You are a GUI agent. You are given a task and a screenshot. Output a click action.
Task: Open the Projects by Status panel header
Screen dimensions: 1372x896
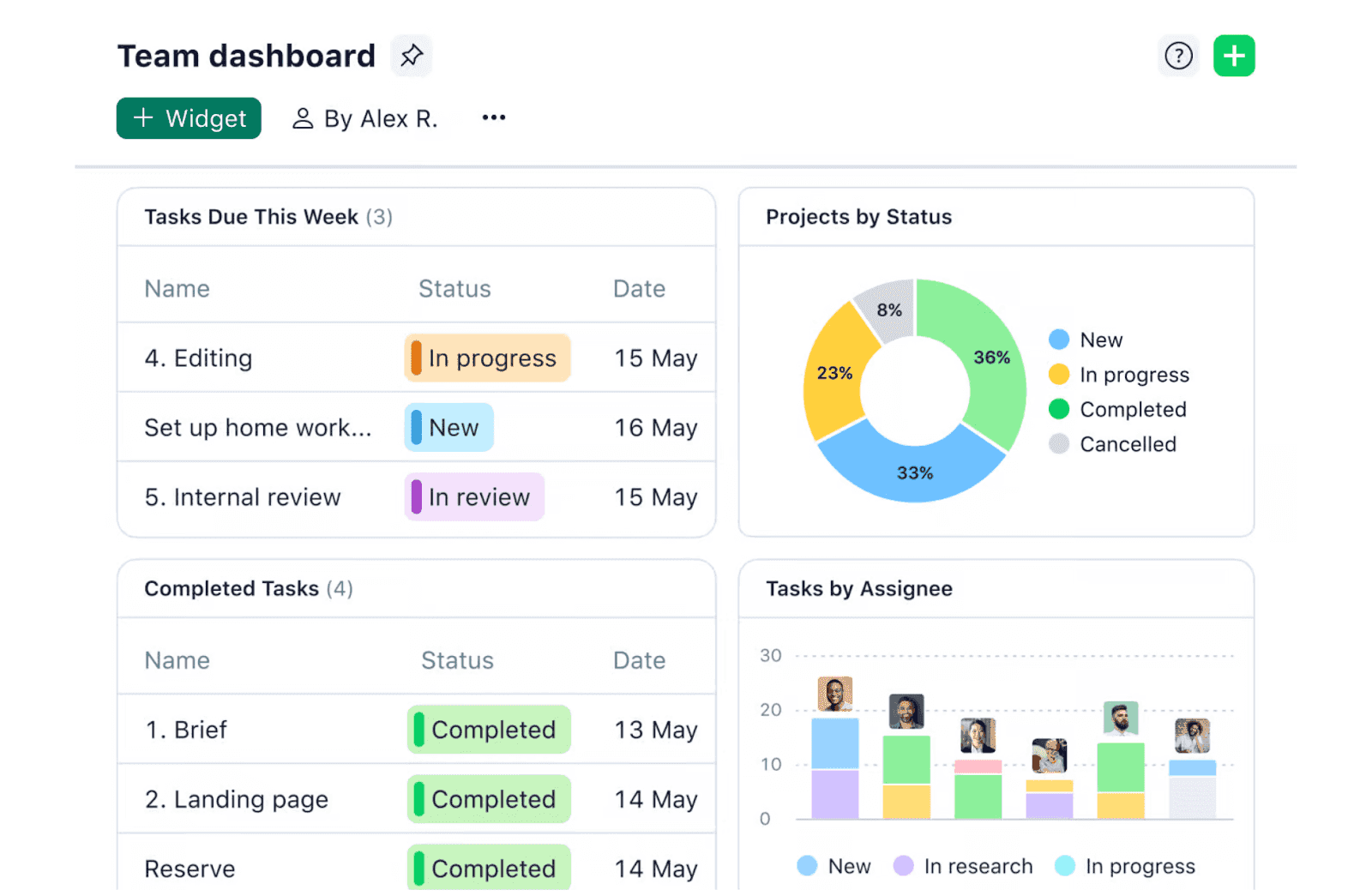click(x=858, y=217)
